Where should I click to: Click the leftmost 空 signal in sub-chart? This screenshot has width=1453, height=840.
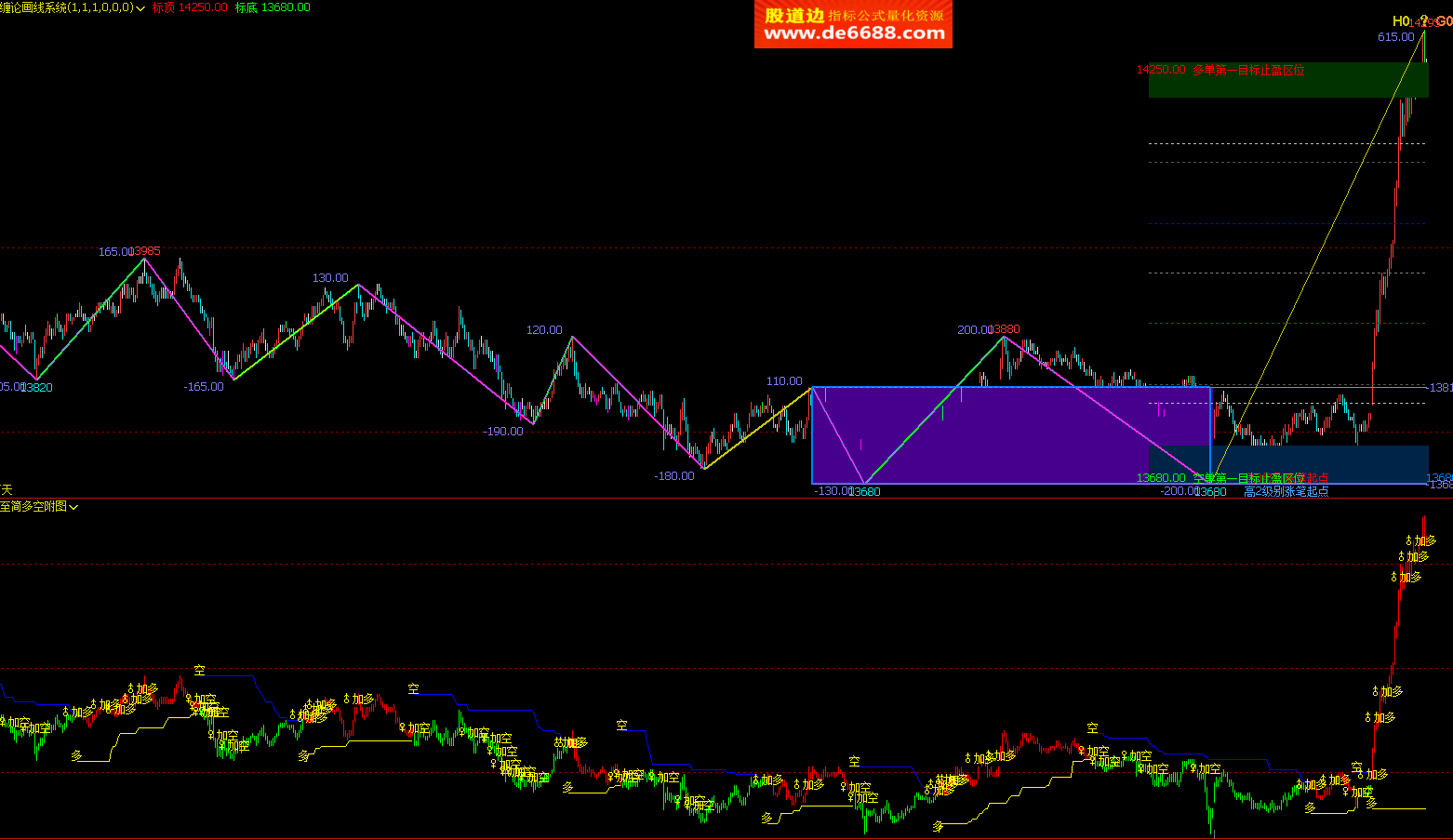point(199,670)
